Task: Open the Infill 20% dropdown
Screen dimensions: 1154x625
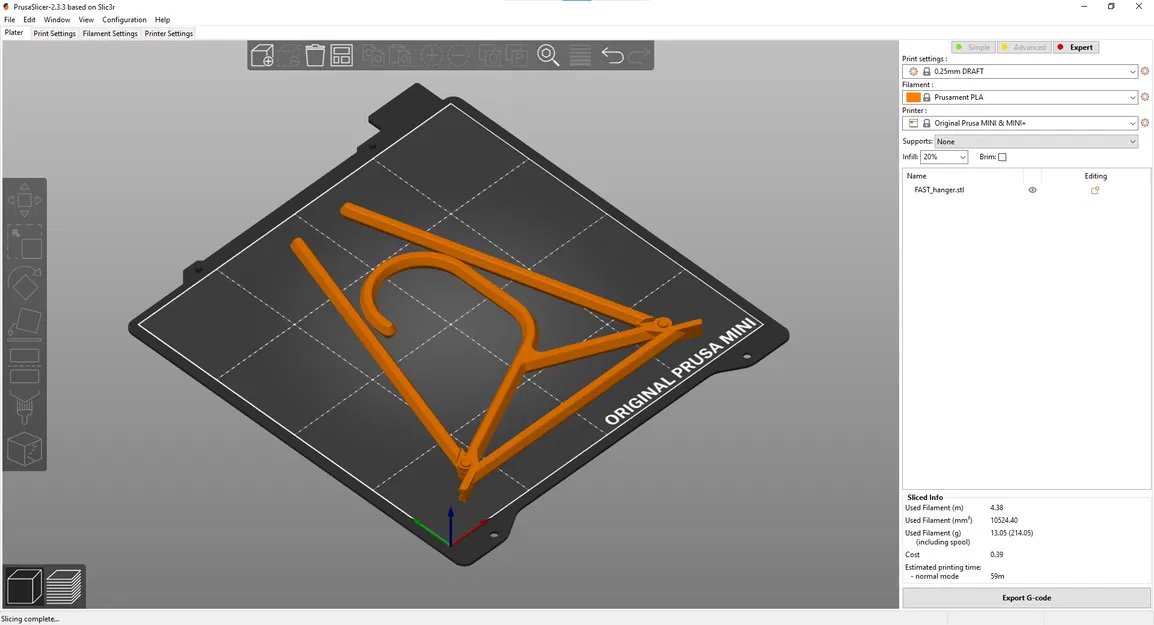Action: (x=944, y=157)
